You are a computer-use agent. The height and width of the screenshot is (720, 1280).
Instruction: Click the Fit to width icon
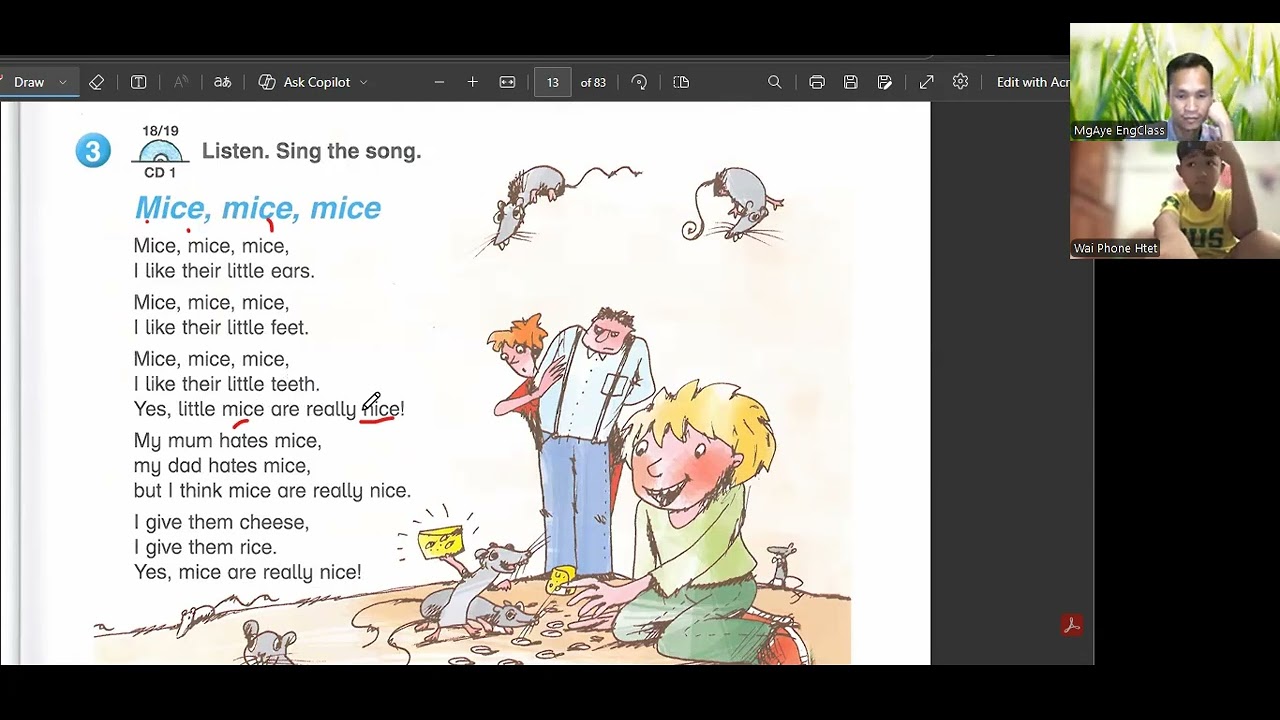click(507, 82)
